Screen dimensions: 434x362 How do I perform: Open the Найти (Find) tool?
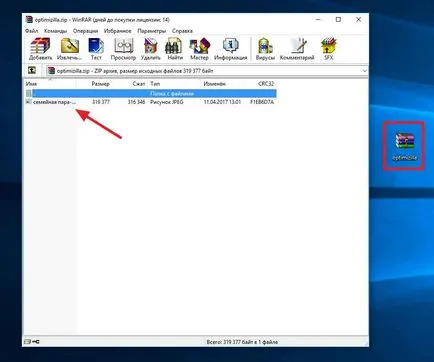point(175,49)
